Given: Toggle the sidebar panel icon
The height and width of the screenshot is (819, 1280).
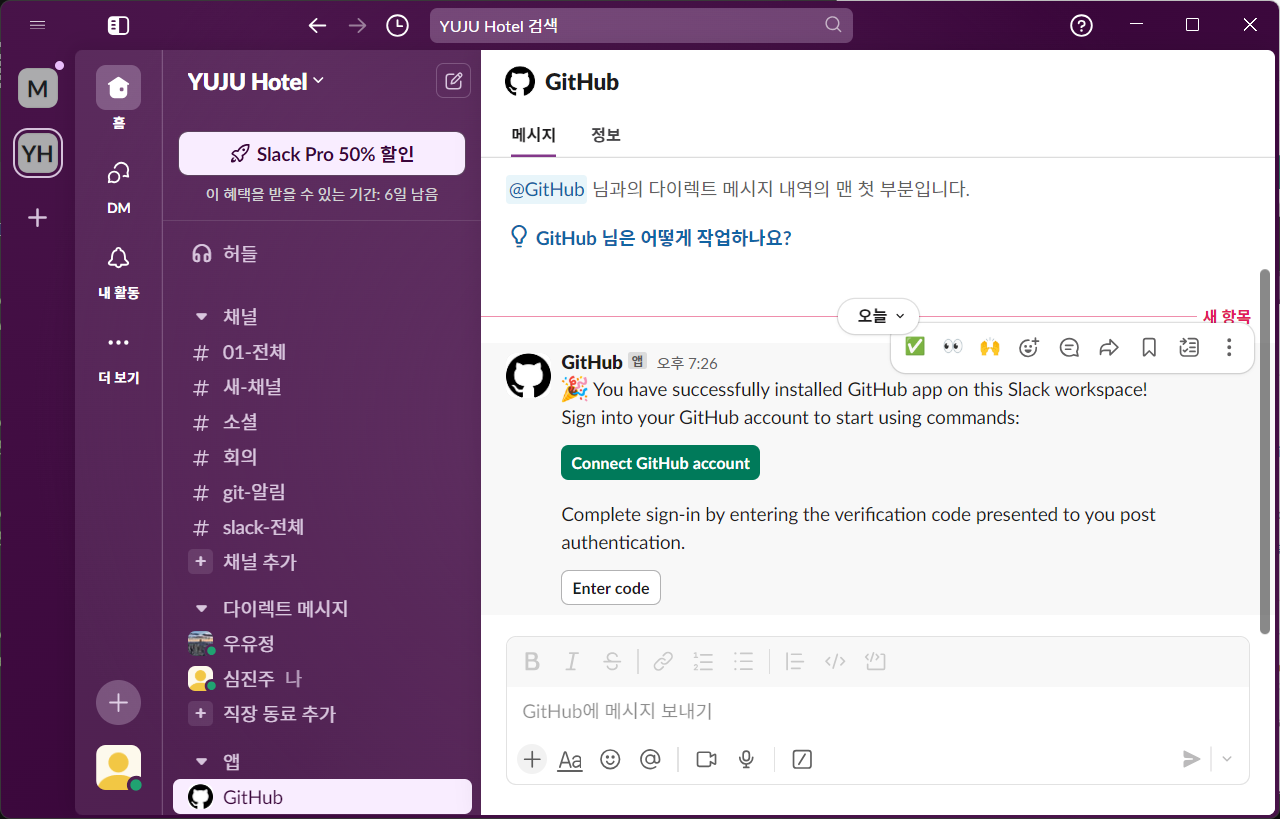Looking at the screenshot, I should [x=118, y=26].
